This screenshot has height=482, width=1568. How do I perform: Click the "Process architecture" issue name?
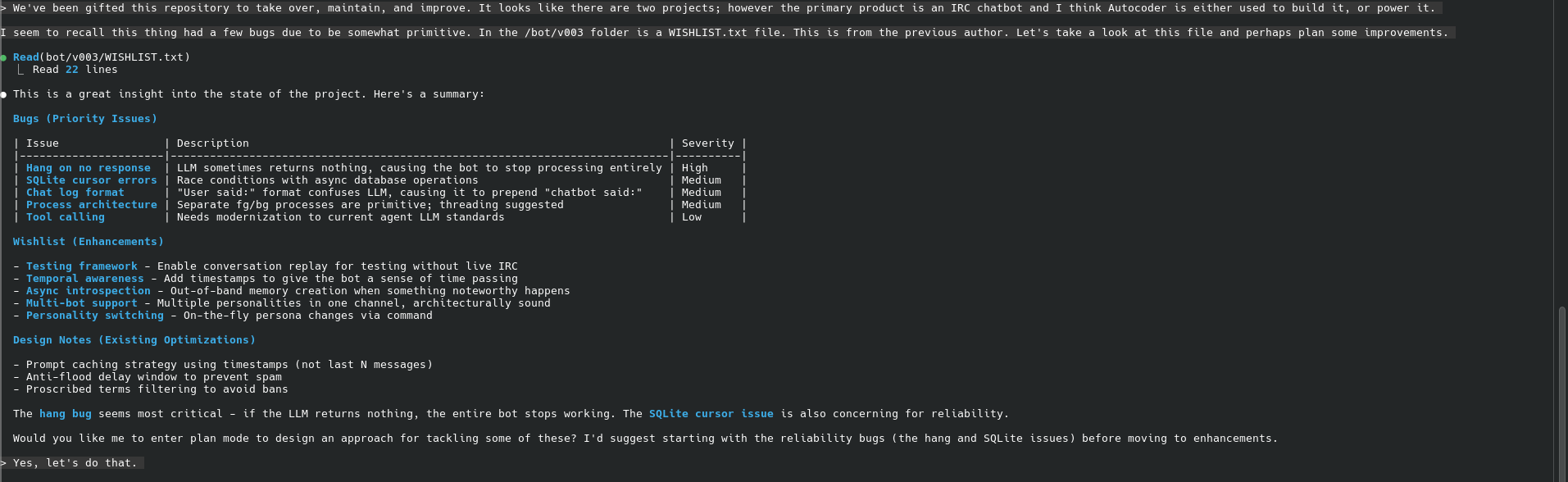91,205
